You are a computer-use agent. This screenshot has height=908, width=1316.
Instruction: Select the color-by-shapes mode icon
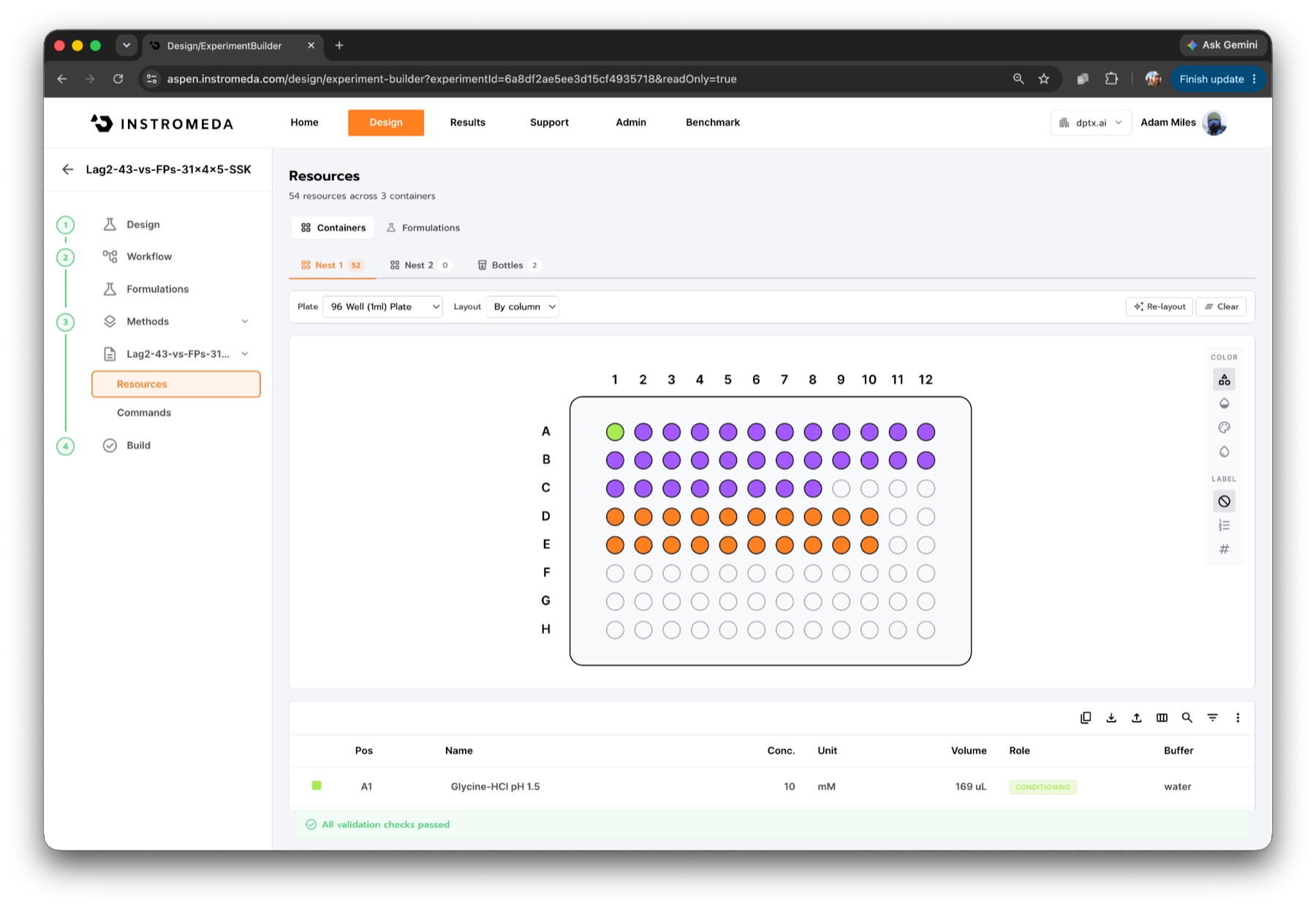pyautogui.click(x=1224, y=379)
